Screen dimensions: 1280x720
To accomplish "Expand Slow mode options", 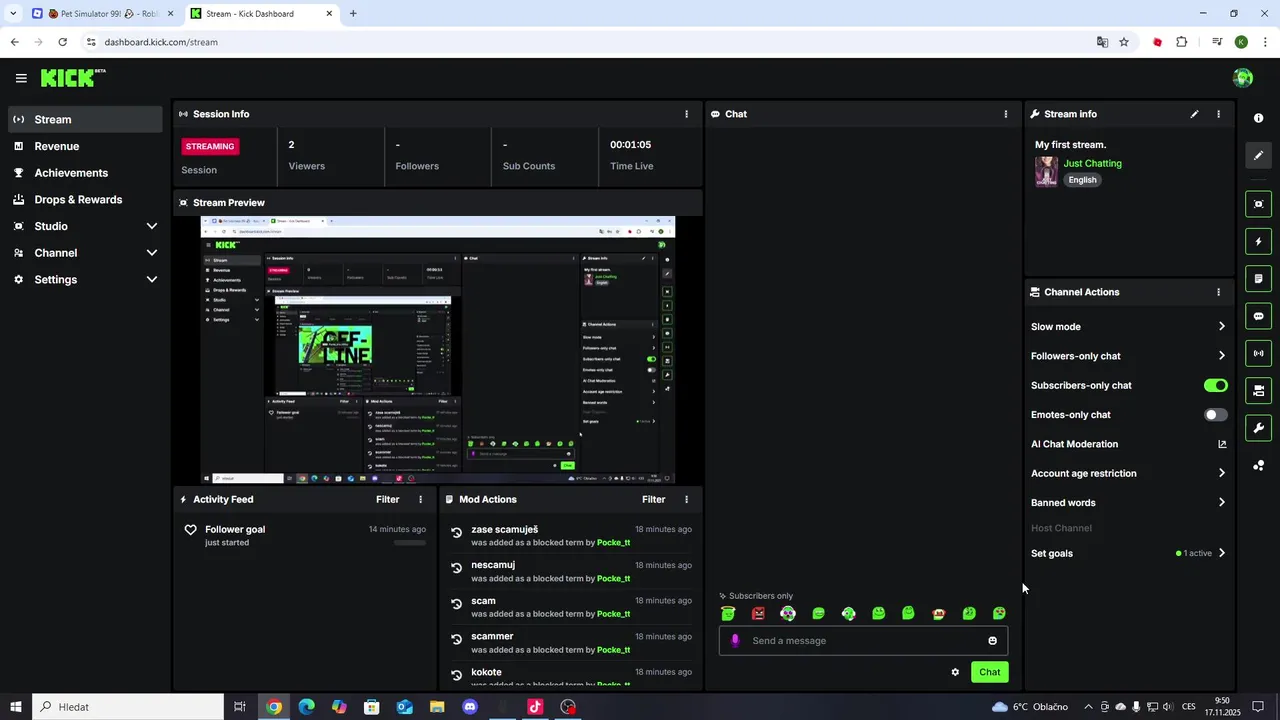I will point(1222,326).
